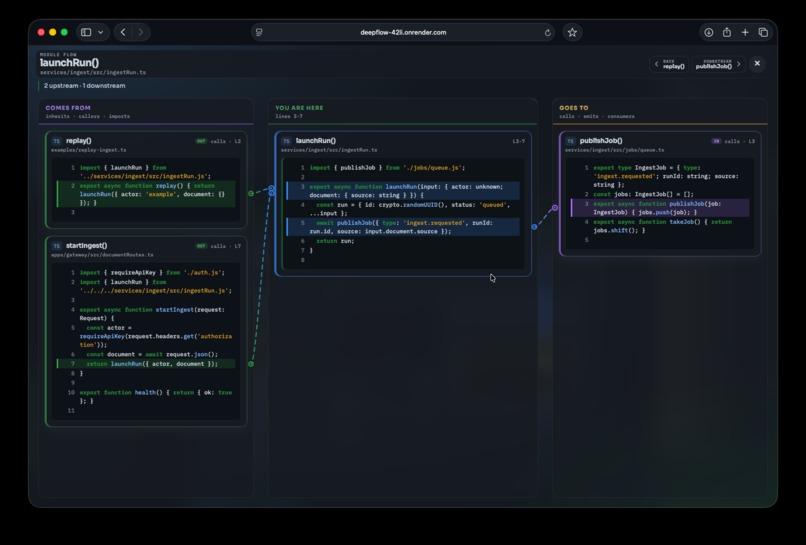Click the 'lines 3-7' subtitle under YOU ARE HERE
806x545 pixels.
[x=289, y=116]
